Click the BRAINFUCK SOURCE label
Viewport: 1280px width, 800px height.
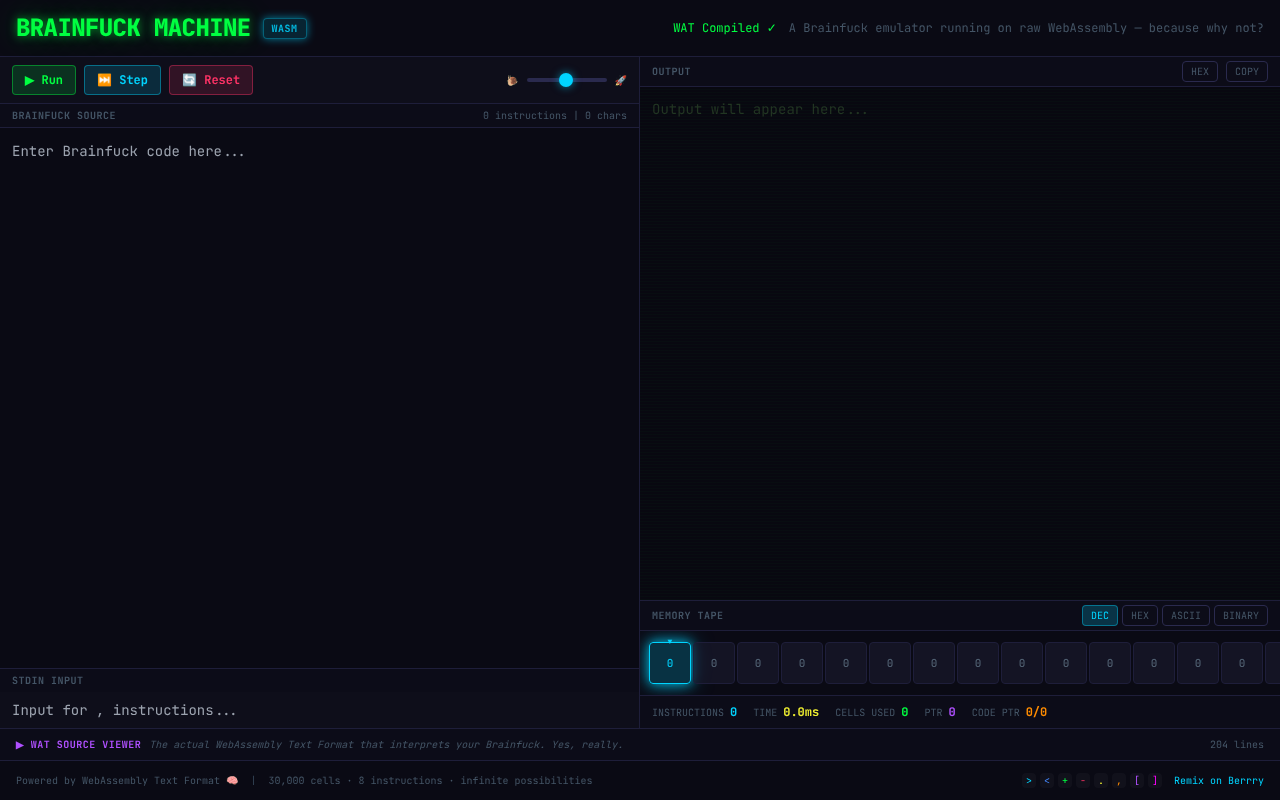64,116
